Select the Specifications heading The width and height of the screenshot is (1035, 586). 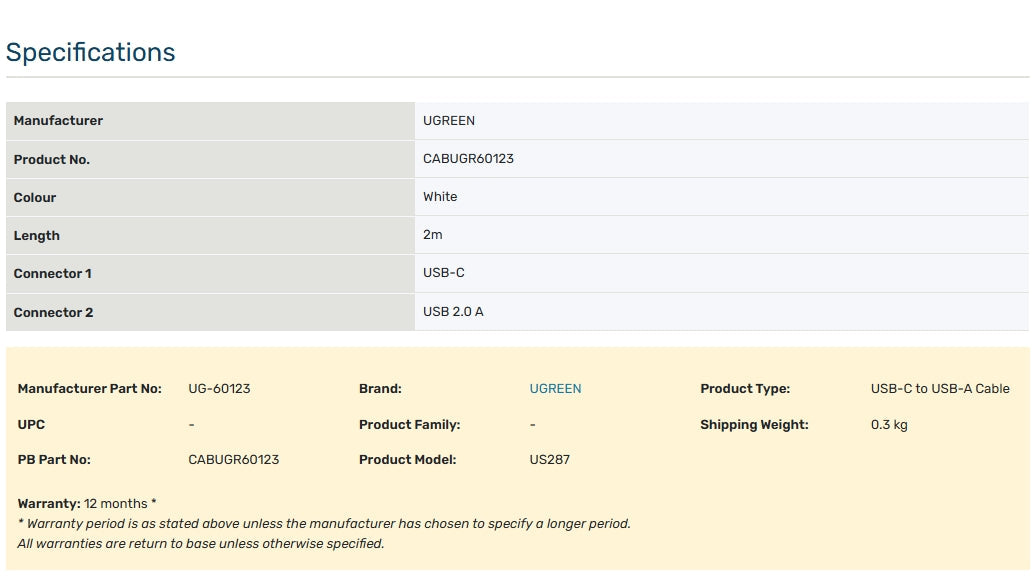coord(90,52)
